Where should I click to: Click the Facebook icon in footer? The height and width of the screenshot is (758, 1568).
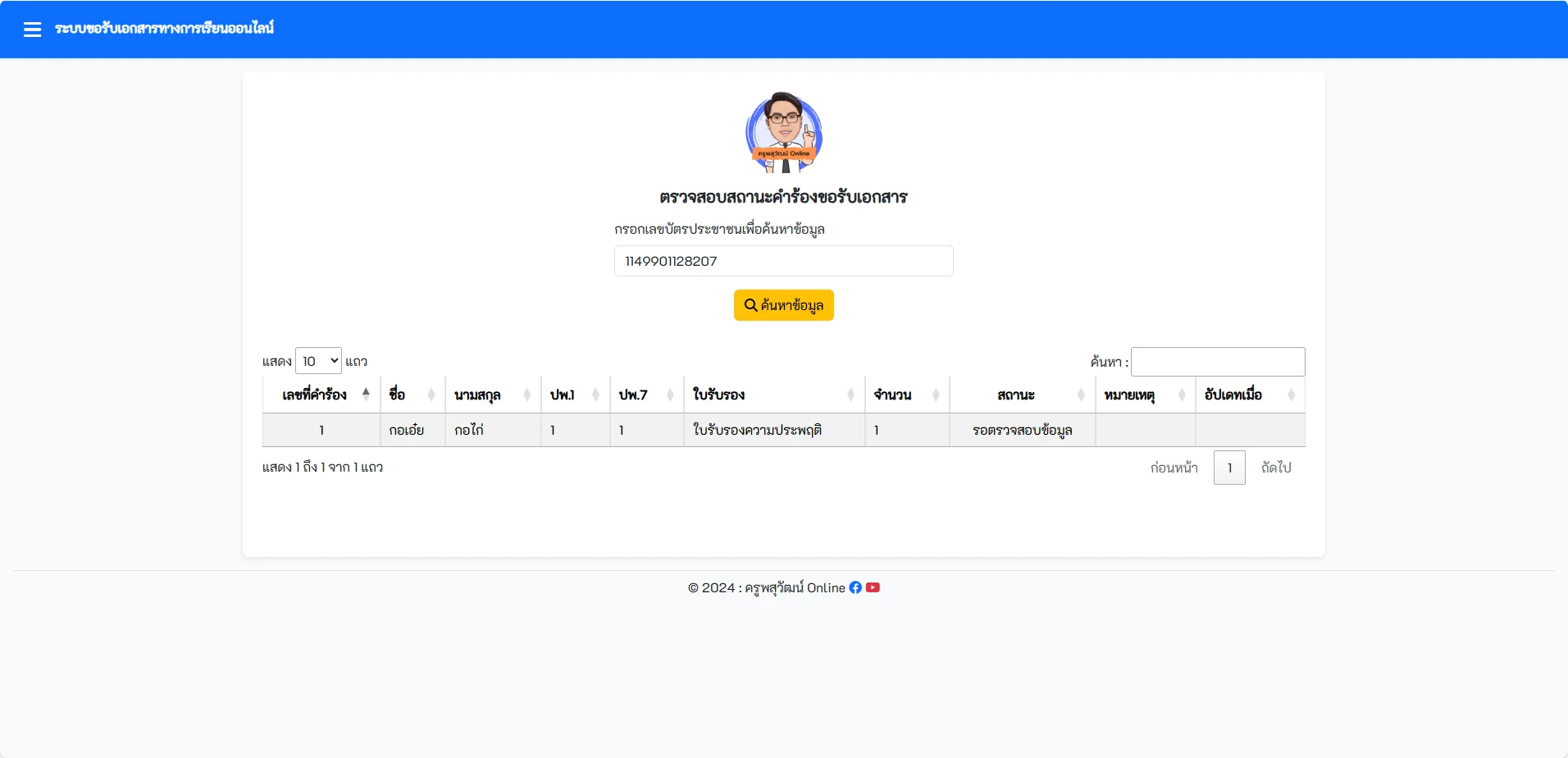(x=855, y=587)
